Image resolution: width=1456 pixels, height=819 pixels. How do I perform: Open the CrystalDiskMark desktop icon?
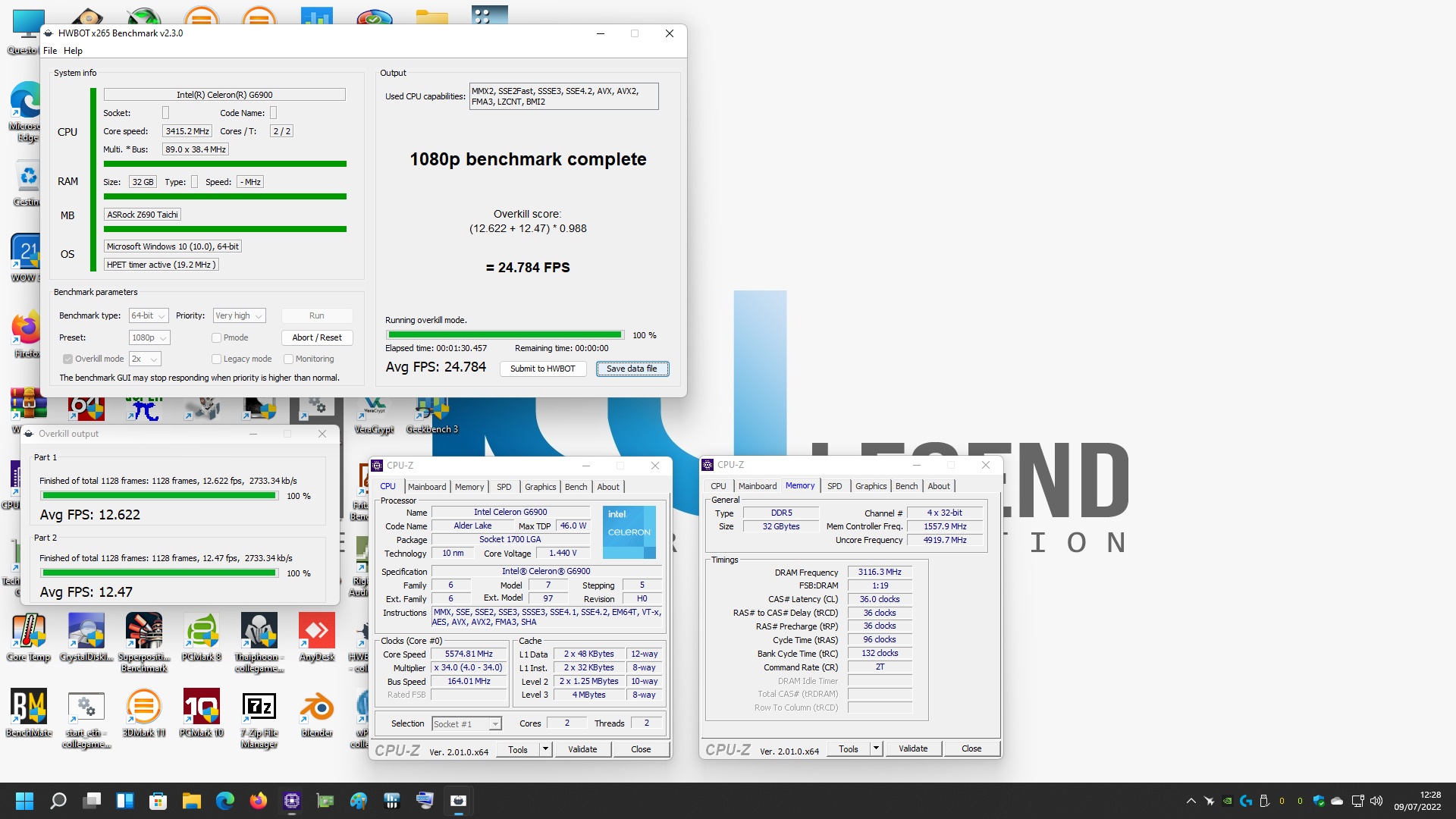(x=86, y=637)
